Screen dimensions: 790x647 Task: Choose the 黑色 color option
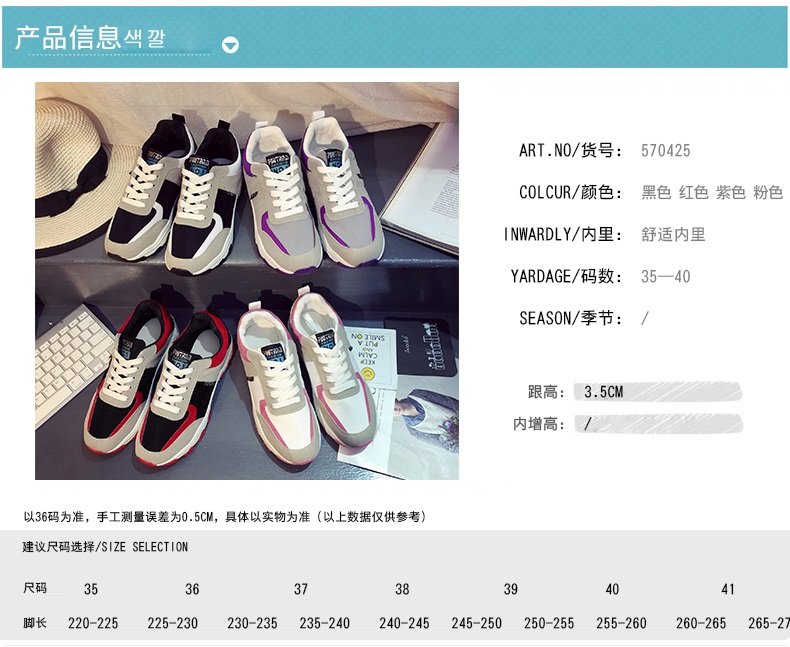pos(656,192)
